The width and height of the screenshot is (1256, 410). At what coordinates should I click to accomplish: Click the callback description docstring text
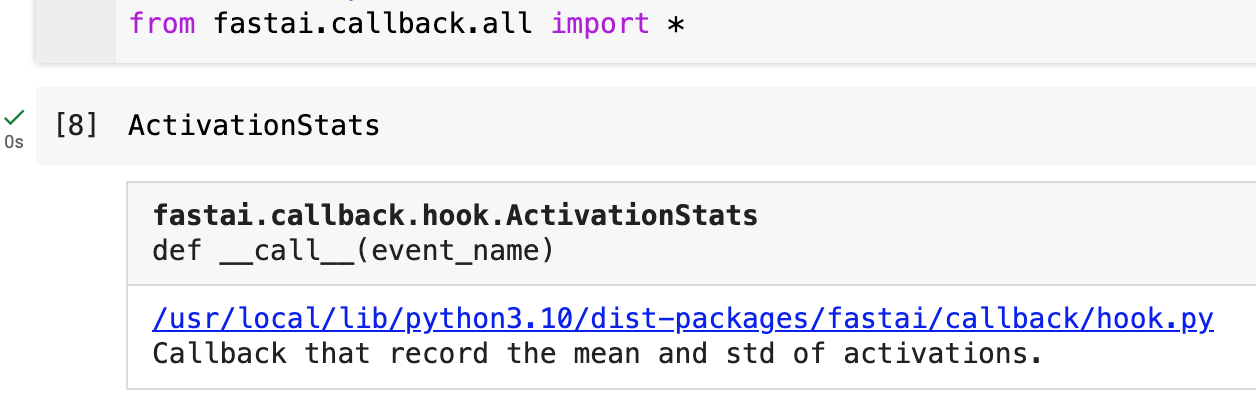click(x=597, y=353)
